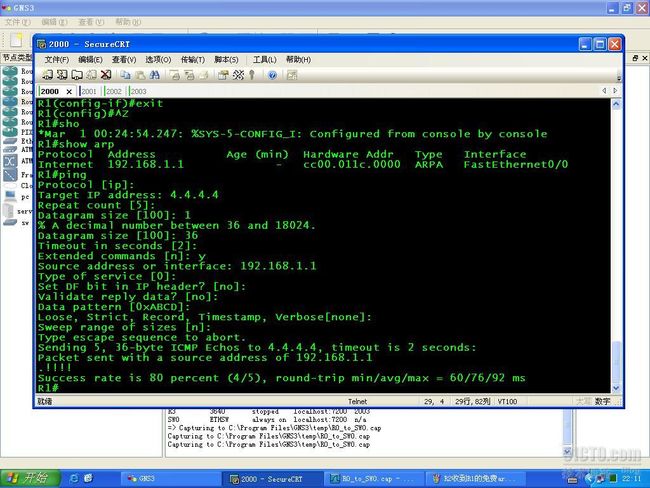Close the GNS3 right dock panel
The height and width of the screenshot is (488, 650).
pos(645,58)
